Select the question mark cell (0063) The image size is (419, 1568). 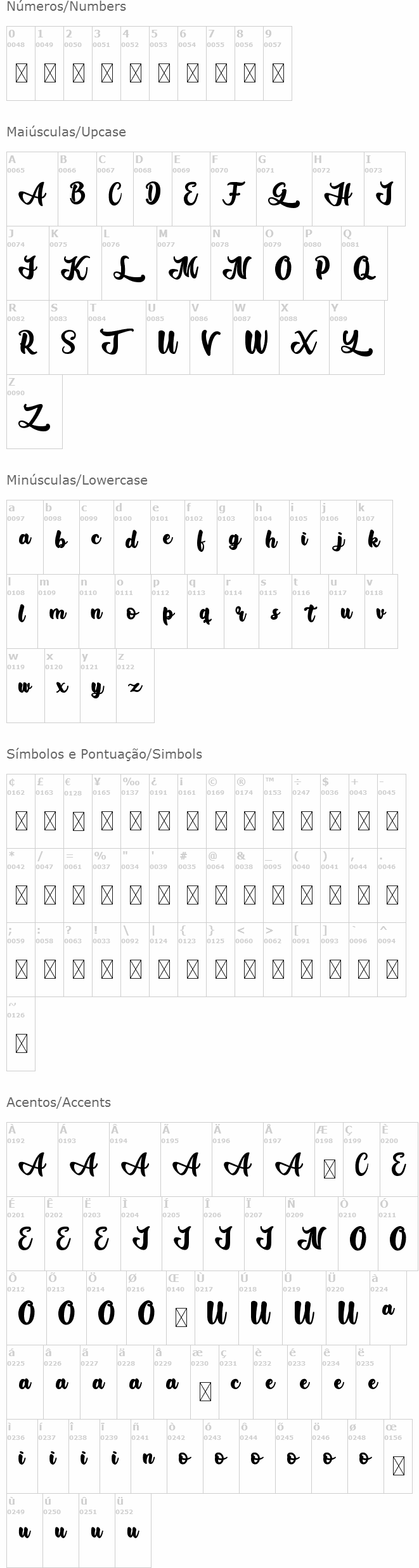pos(78,960)
